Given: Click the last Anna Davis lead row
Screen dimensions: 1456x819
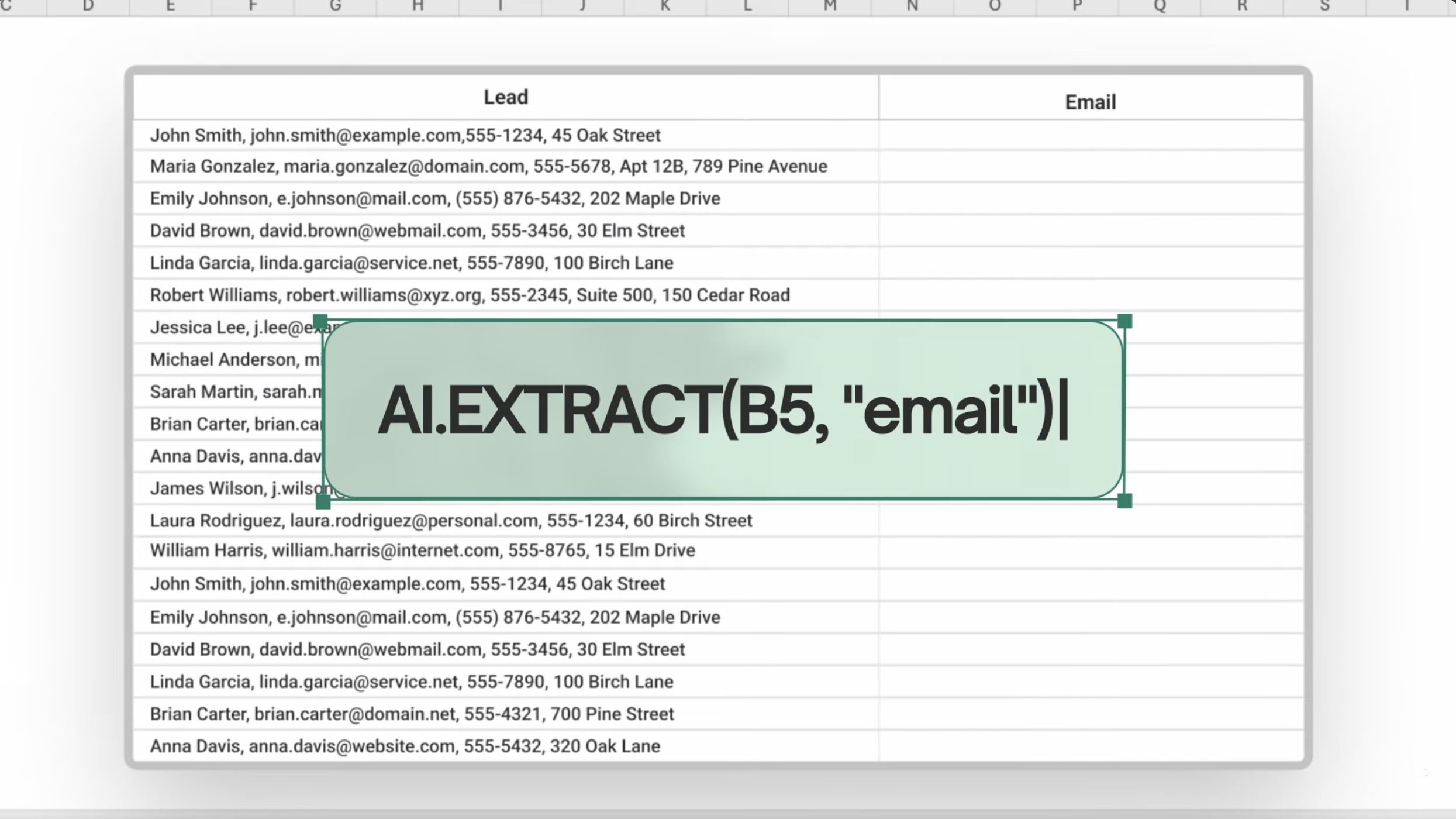Looking at the screenshot, I should (x=405, y=746).
